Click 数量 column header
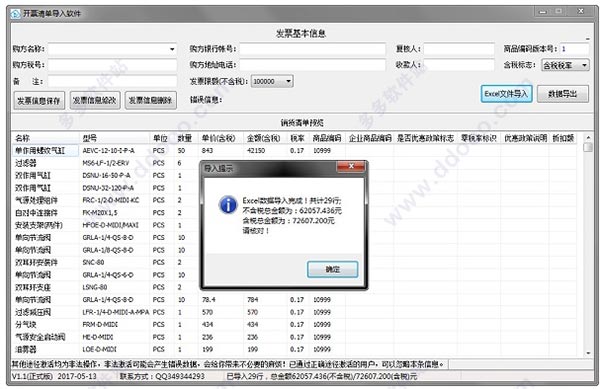600x389 pixels. pyautogui.click(x=186, y=138)
